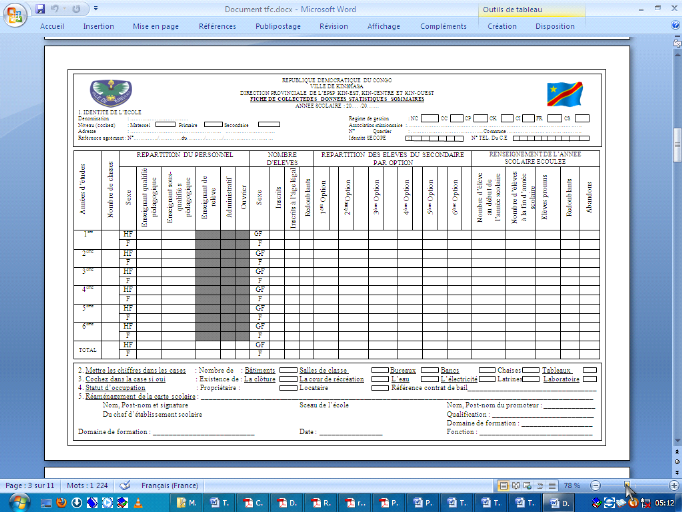
Task: Open the Création table tools tab
Action: coord(502,26)
